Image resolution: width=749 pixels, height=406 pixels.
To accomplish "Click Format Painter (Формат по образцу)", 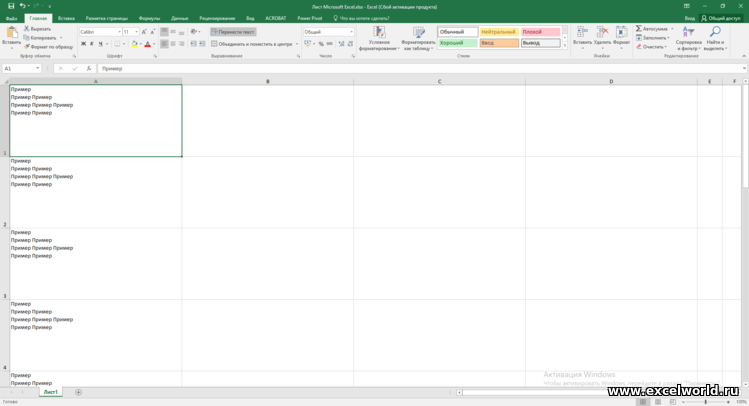I will point(48,47).
